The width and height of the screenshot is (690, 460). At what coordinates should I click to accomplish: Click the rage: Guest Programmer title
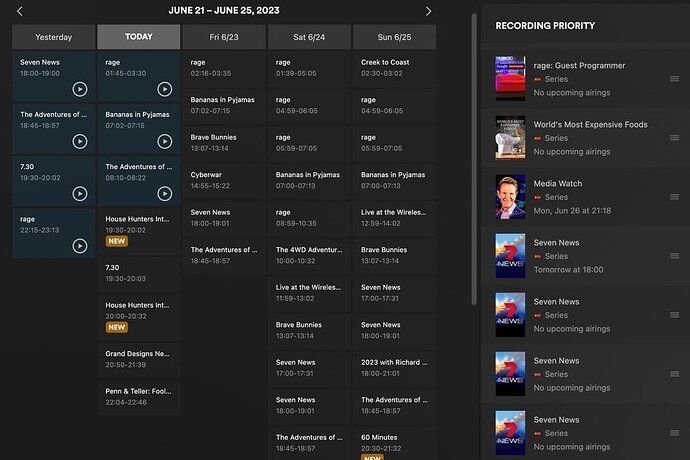(579, 66)
